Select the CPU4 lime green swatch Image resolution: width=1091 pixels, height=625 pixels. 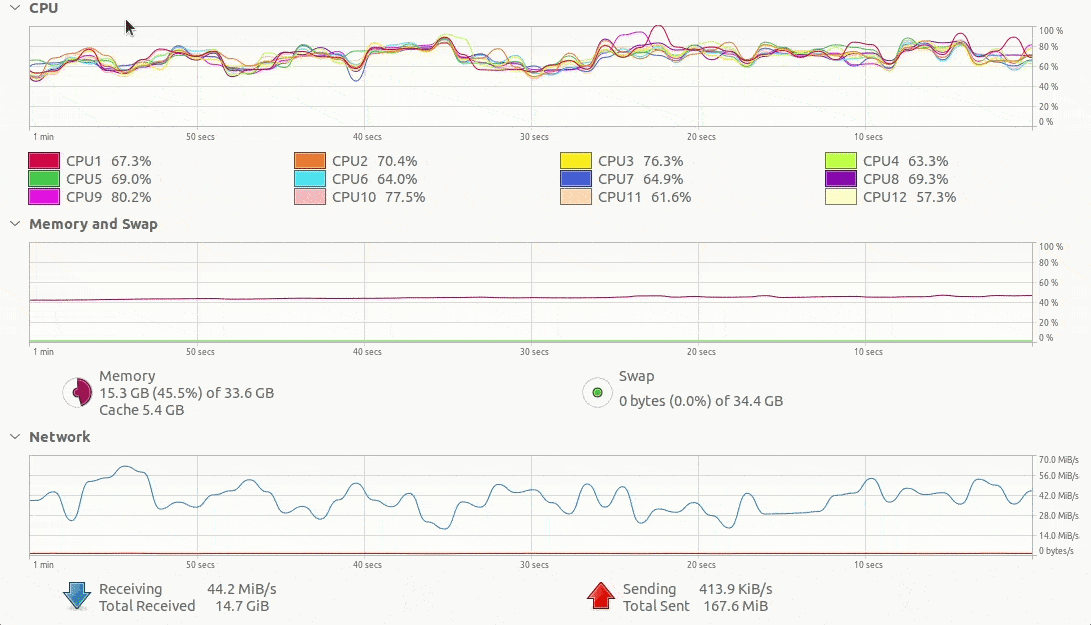point(841,161)
